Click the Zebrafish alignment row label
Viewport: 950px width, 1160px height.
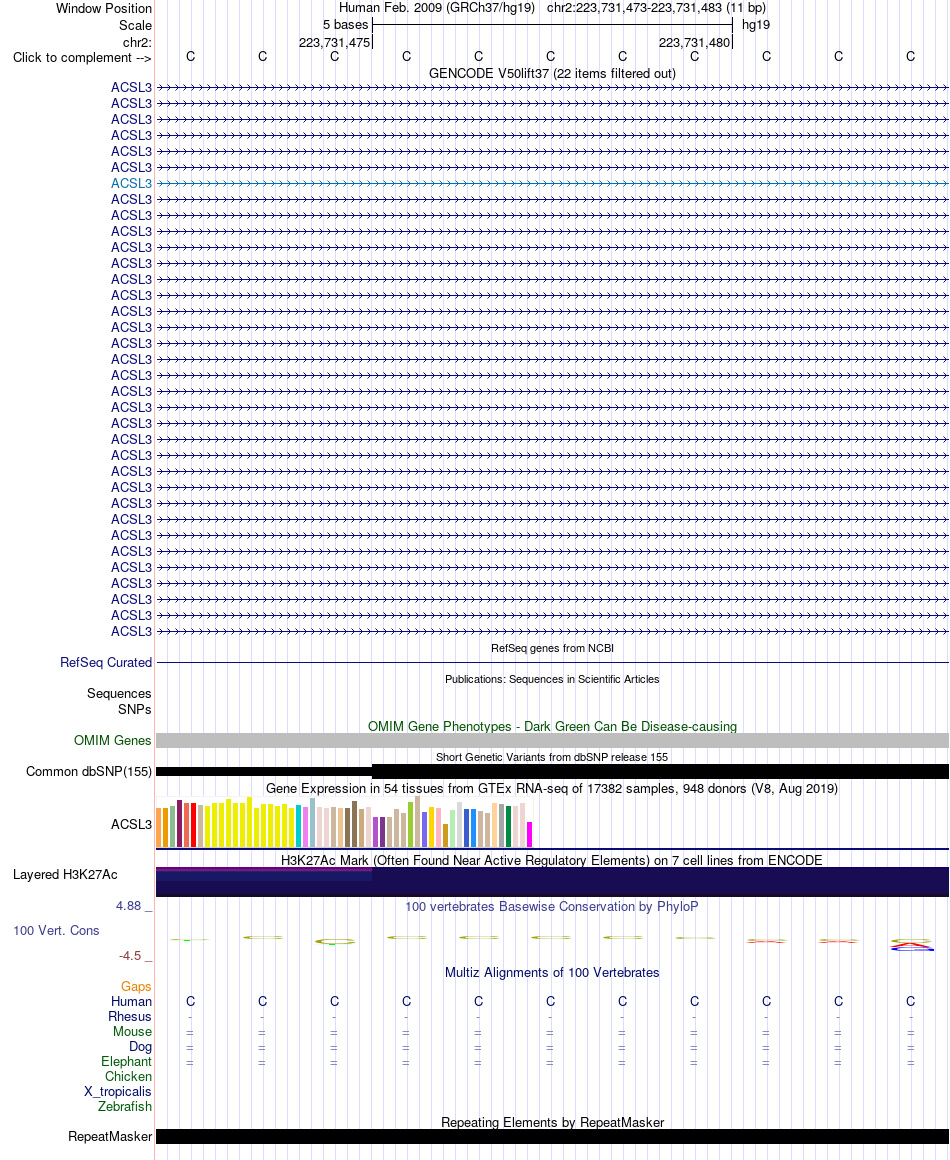(124, 1107)
